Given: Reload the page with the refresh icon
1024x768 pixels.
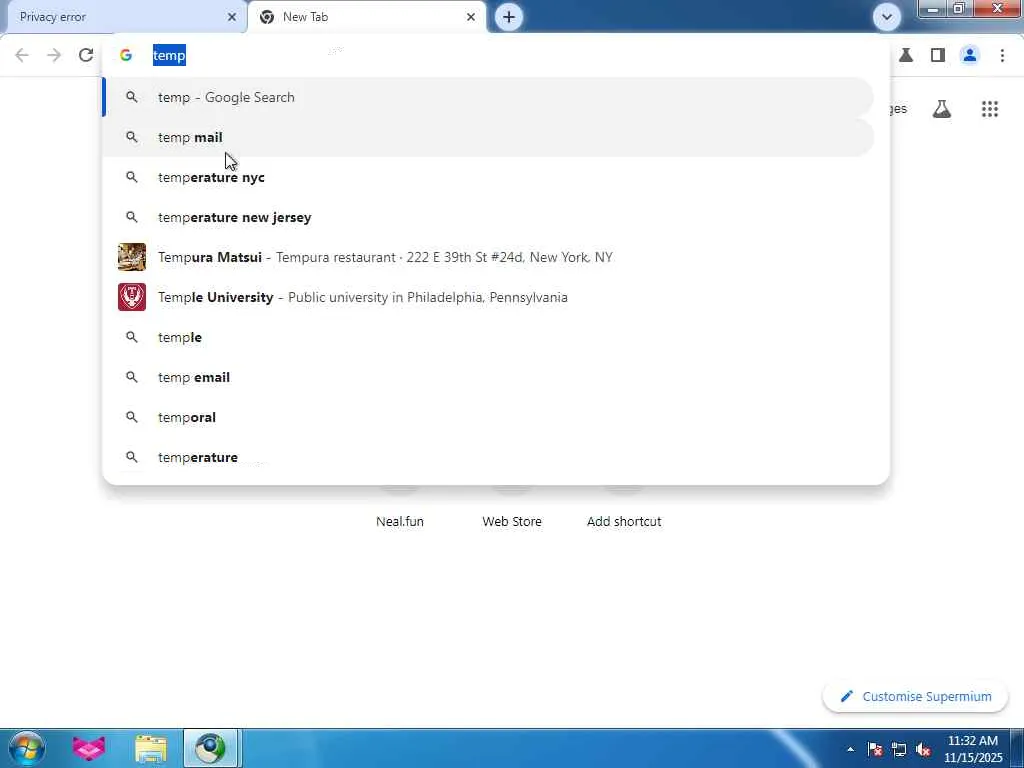Looking at the screenshot, I should tap(86, 56).
